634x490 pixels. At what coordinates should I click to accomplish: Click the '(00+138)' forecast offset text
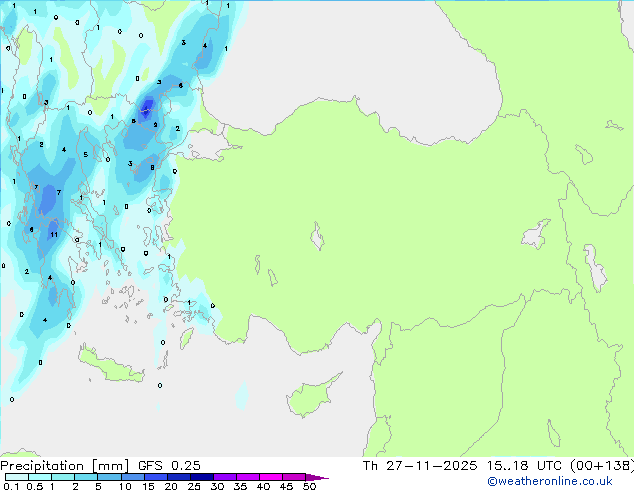click(602, 466)
